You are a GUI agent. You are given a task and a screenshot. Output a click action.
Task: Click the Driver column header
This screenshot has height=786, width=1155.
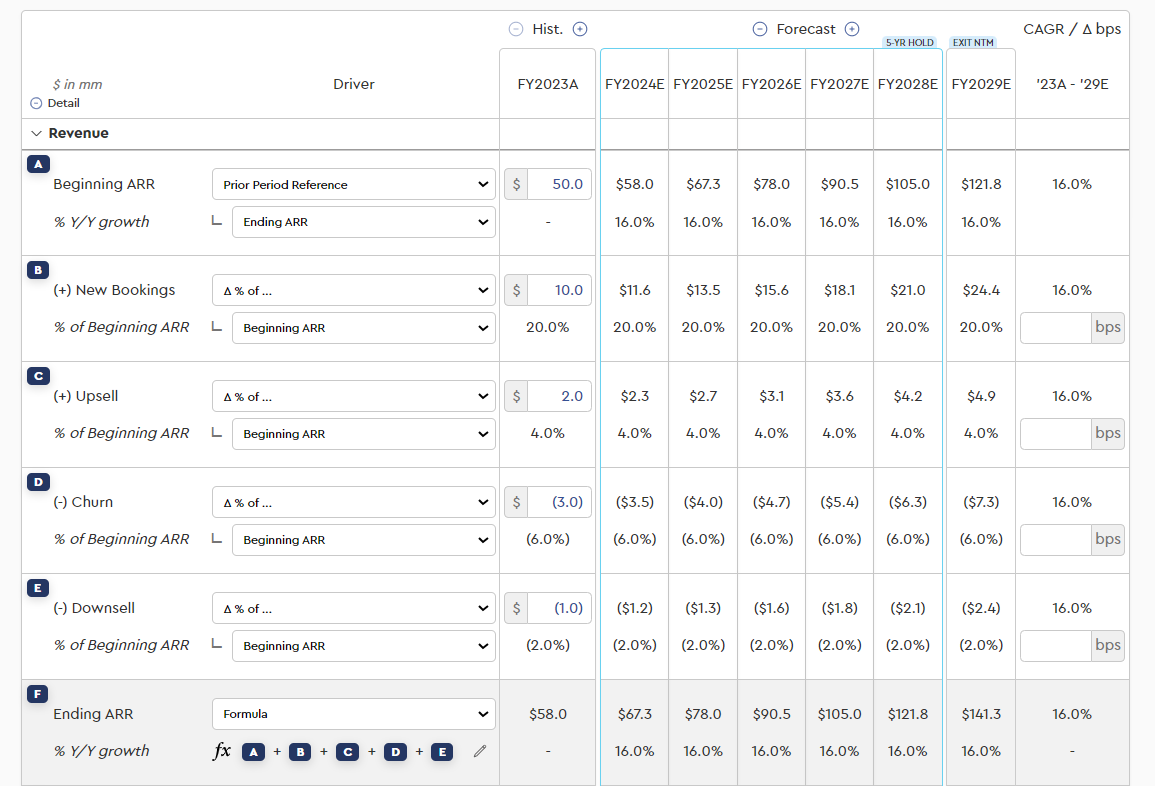[x=354, y=84]
